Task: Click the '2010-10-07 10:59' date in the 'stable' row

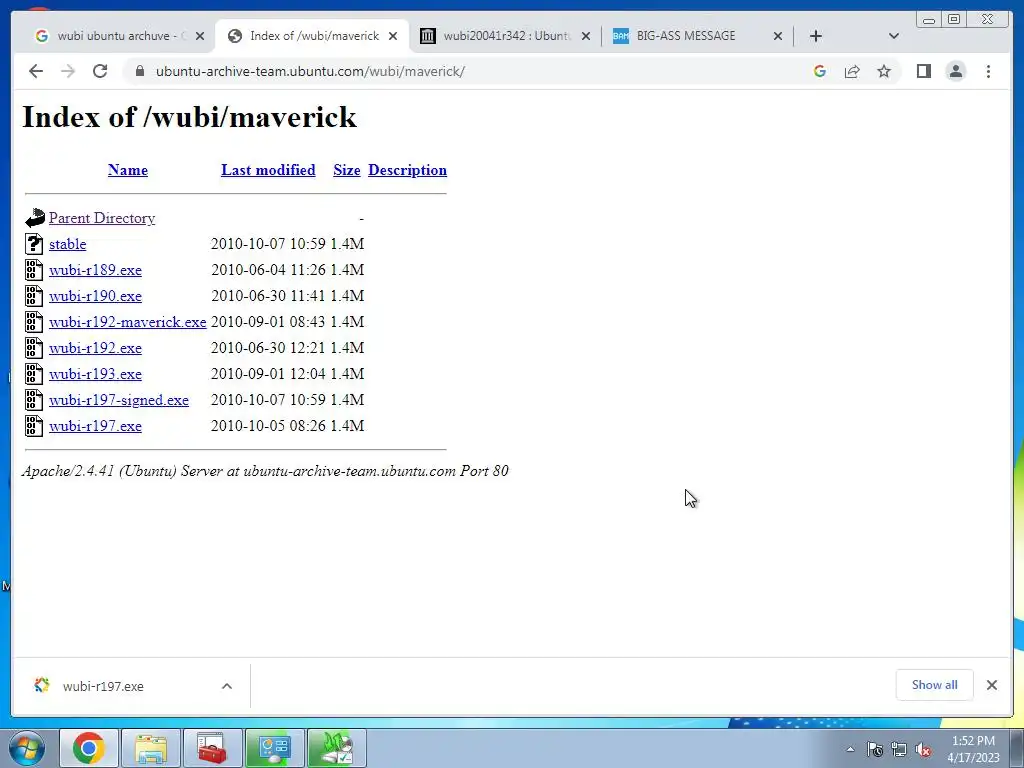Action: [268, 244]
